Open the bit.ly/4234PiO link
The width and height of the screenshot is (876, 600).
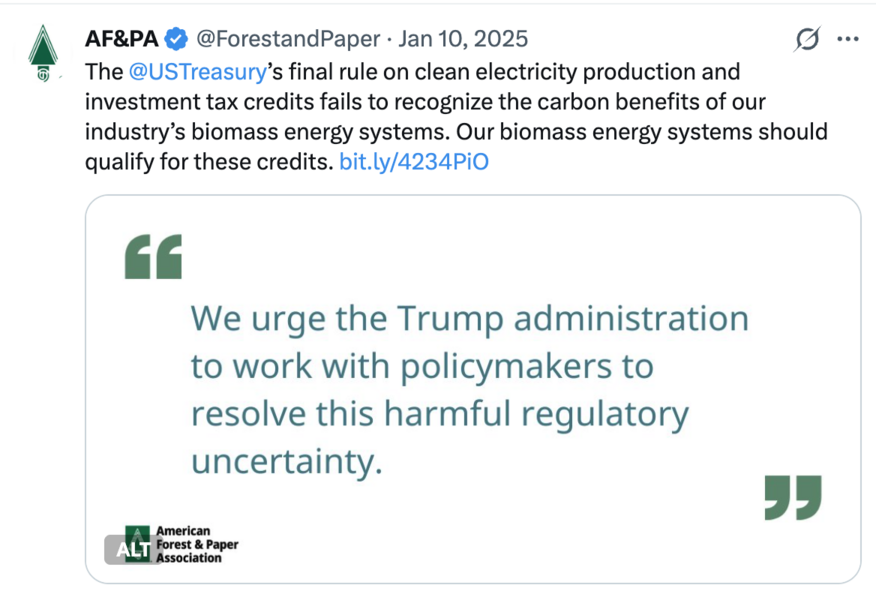414,162
